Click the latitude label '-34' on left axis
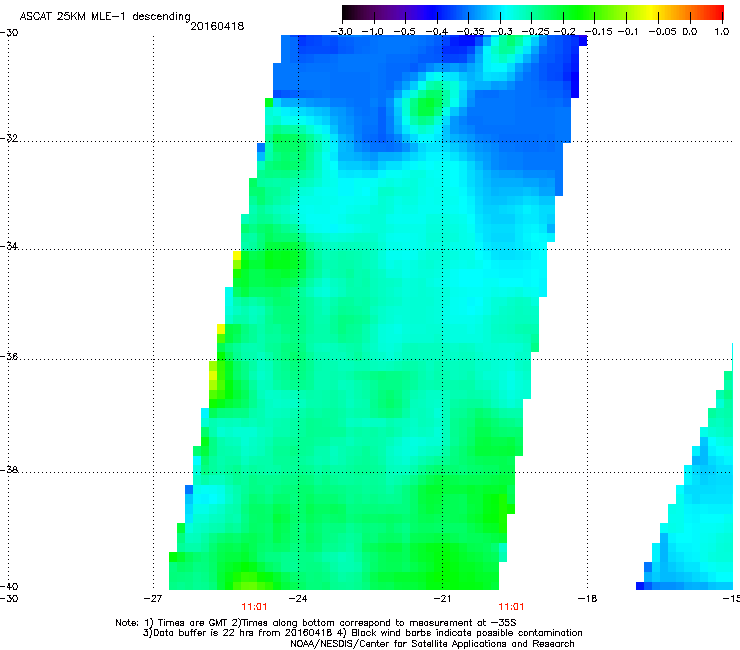Viewport: 740px width, 650px height. (x=9, y=246)
